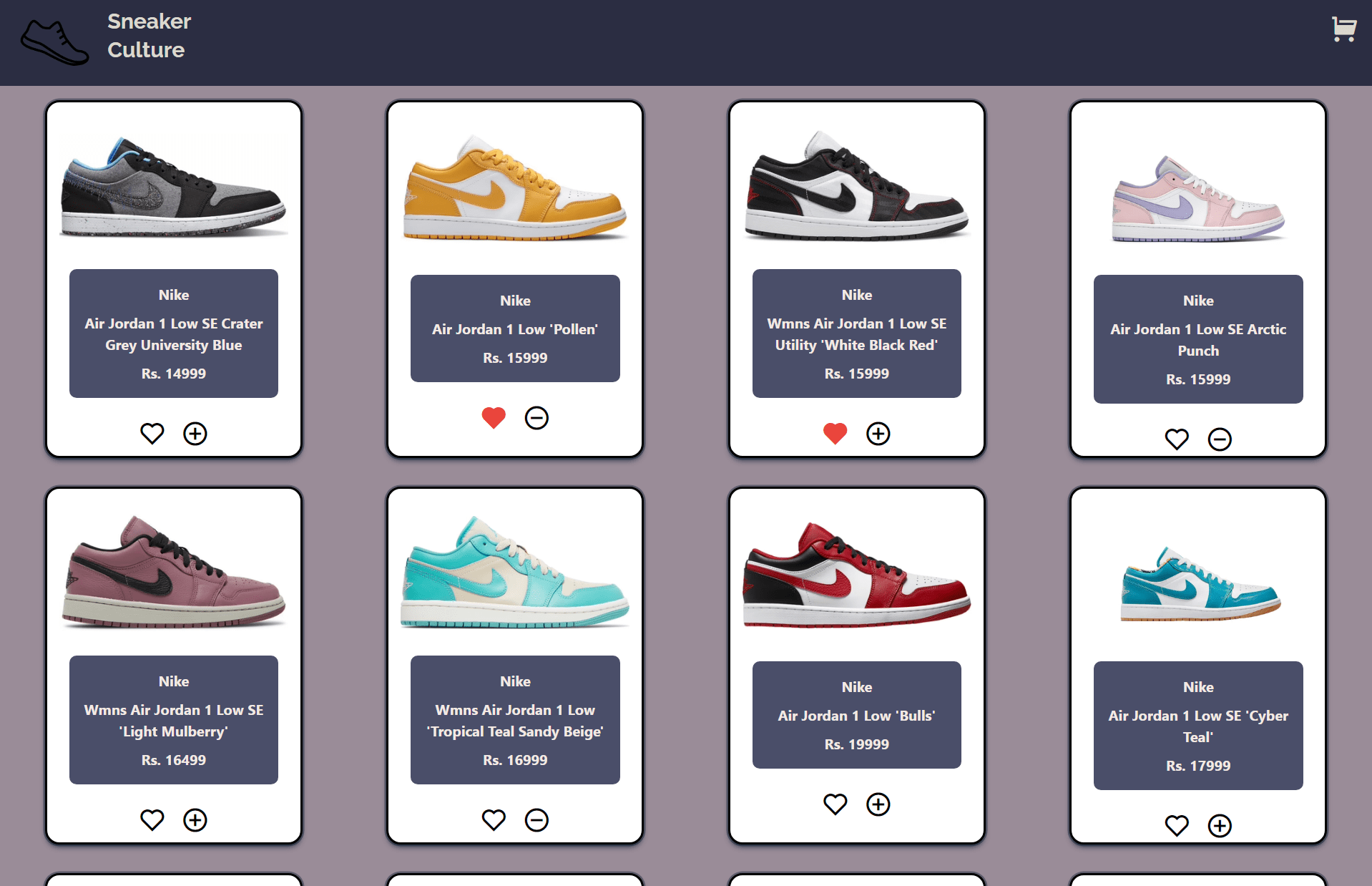Image resolution: width=1372 pixels, height=886 pixels.
Task: Remove Air Jordan 1 Low 'Pollen' from cart
Action: coord(536,418)
